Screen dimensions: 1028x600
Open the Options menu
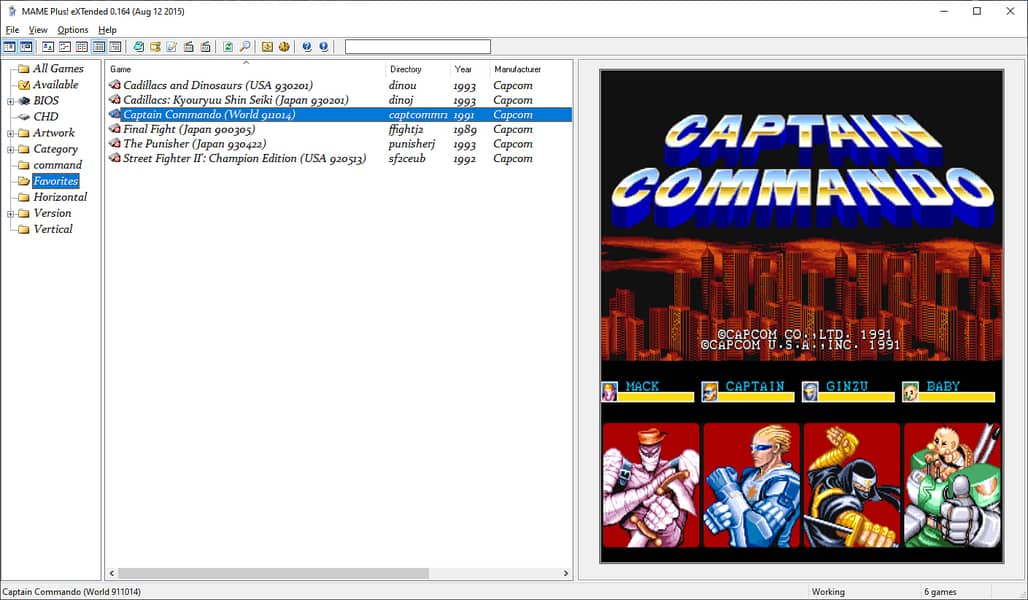tap(73, 30)
